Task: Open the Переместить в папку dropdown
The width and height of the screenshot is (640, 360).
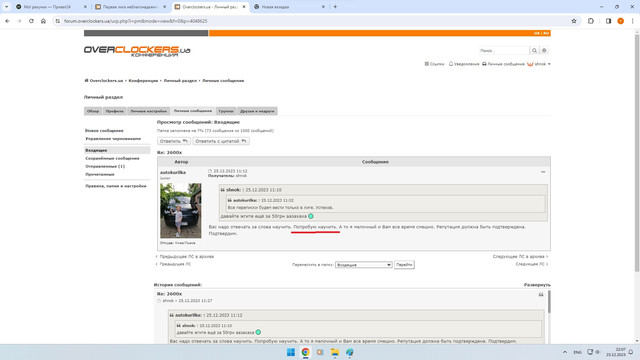Action: 364,265
